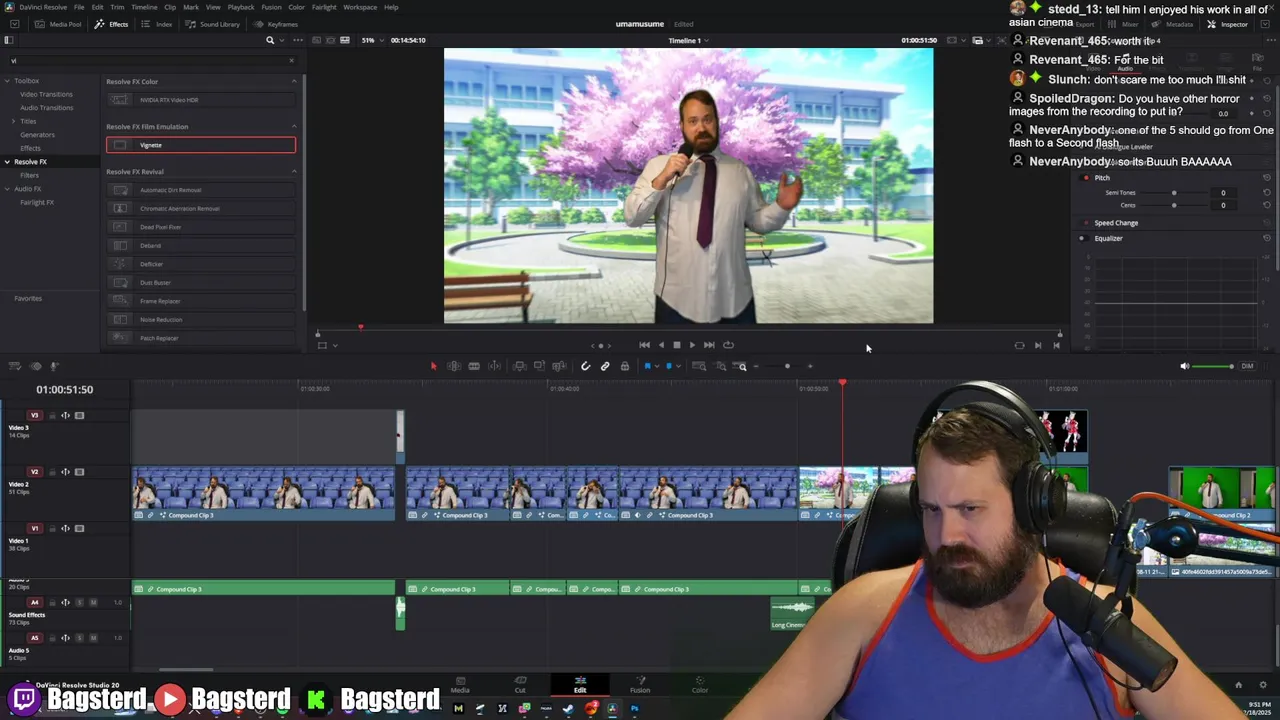Click the speaker volume icon
This screenshot has width=1280, height=720.
1185,366
